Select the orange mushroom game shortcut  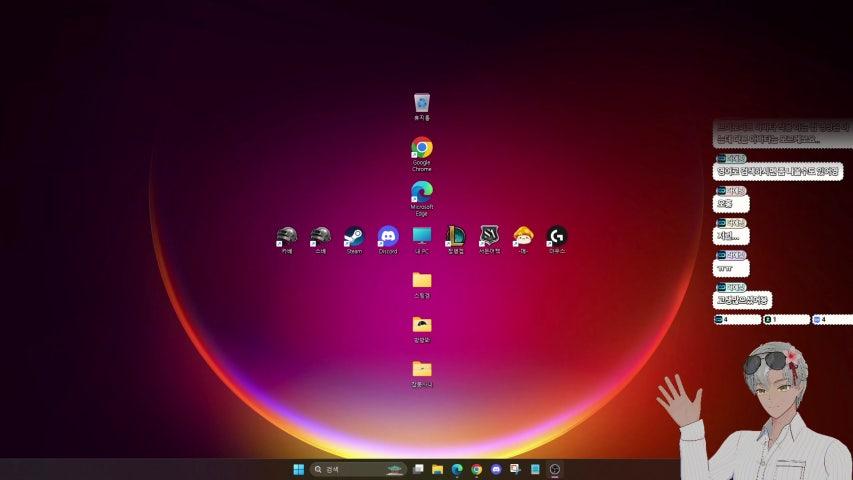tap(523, 236)
